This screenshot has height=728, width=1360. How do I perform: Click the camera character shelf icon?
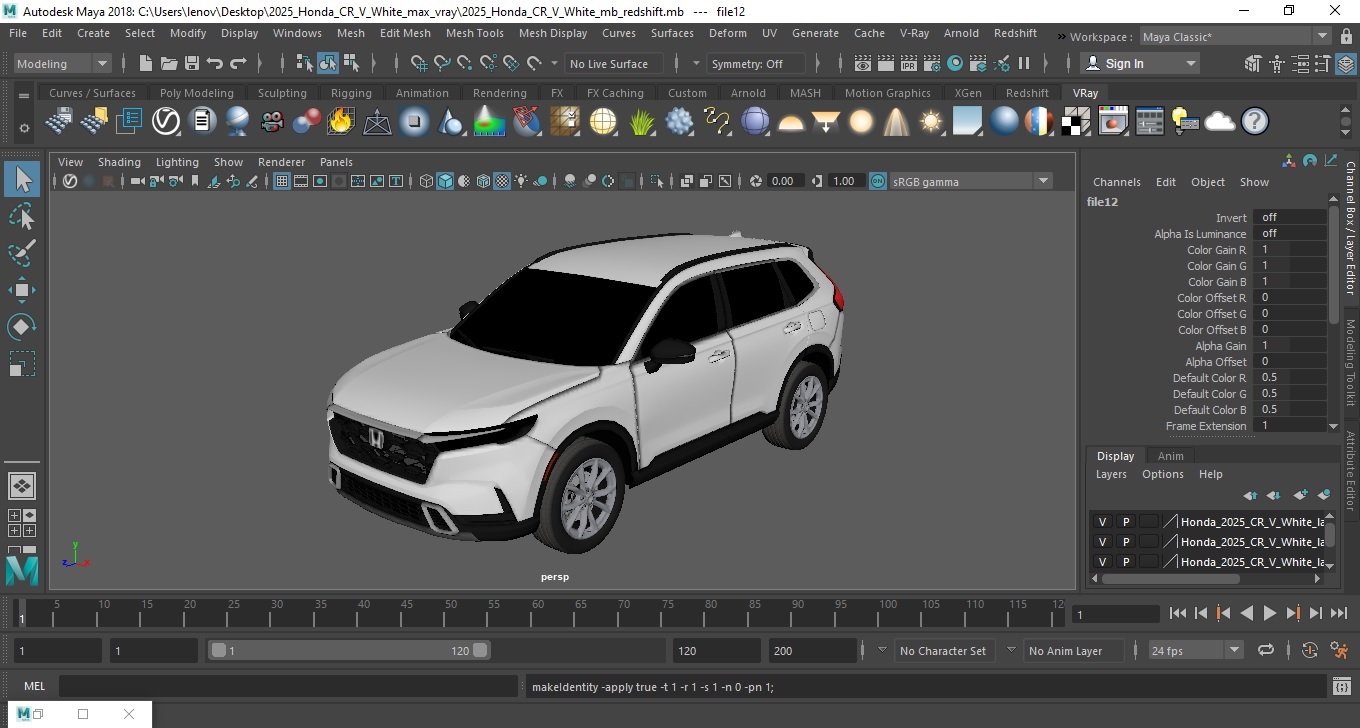[x=271, y=122]
